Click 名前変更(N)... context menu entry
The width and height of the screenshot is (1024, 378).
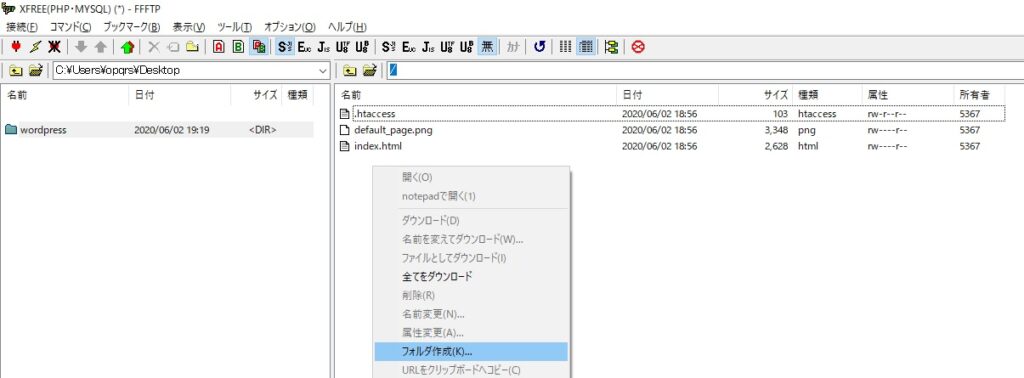[x=471, y=314]
